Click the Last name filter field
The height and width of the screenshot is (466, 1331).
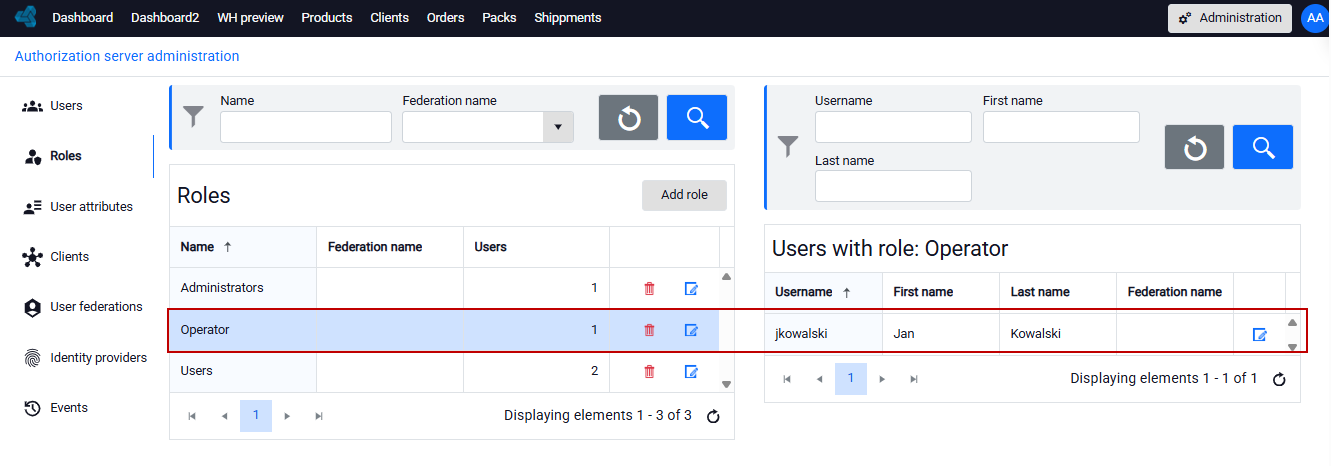tap(893, 186)
